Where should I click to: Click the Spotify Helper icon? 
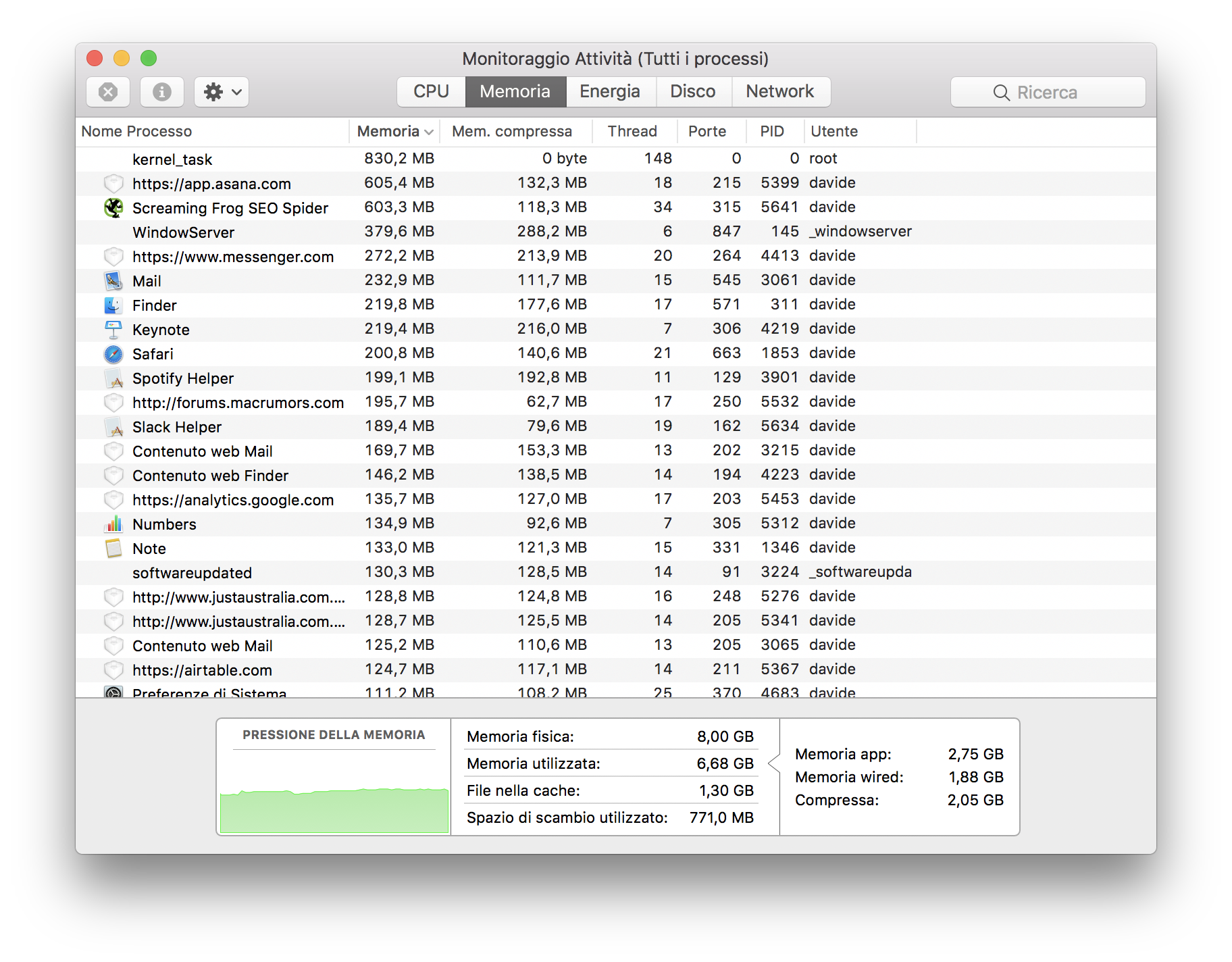[113, 378]
